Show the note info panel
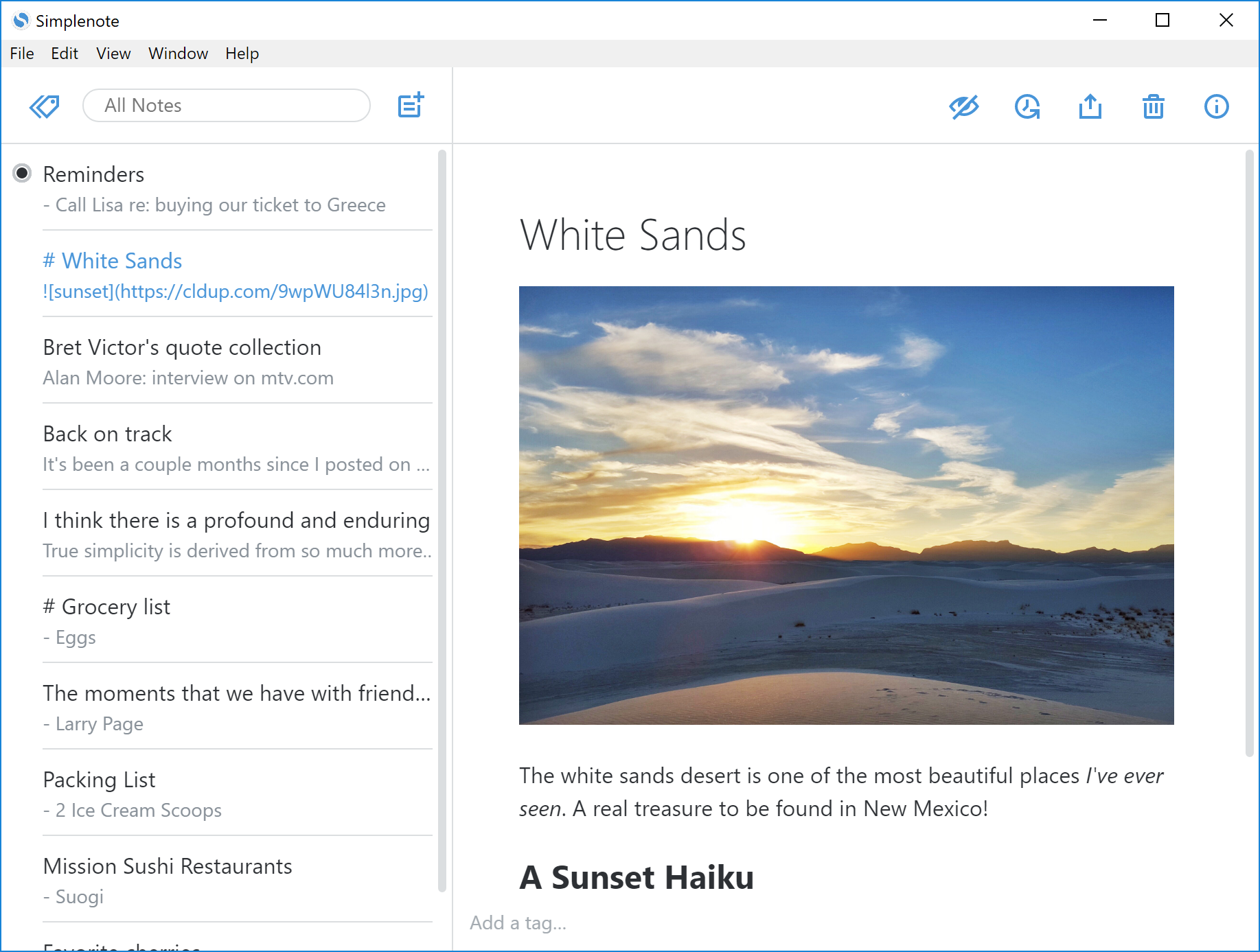 [1215, 106]
